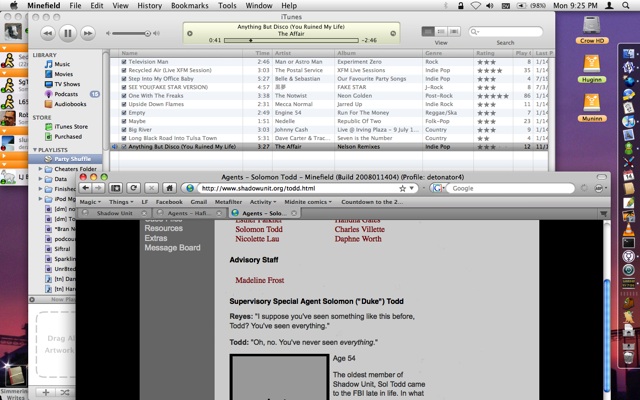
Task: Open the Solomon Todd agent link
Action: tap(259, 229)
